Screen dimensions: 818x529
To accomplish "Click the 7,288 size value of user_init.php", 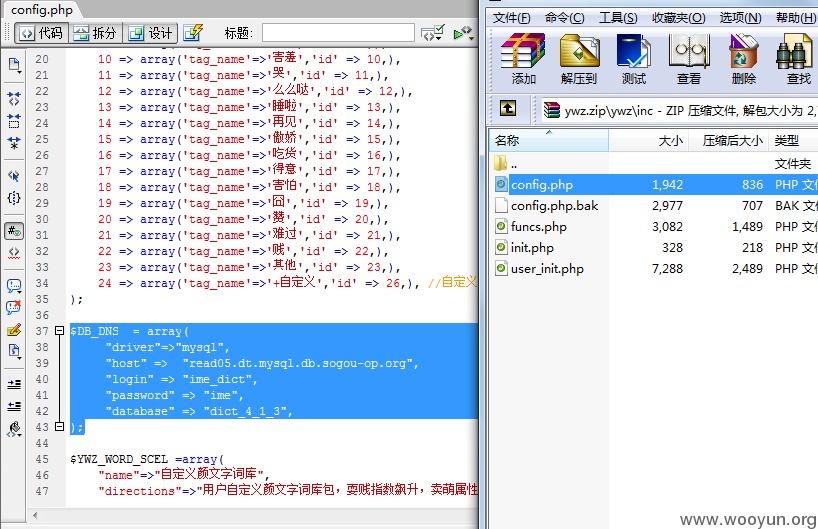I will 667,269.
